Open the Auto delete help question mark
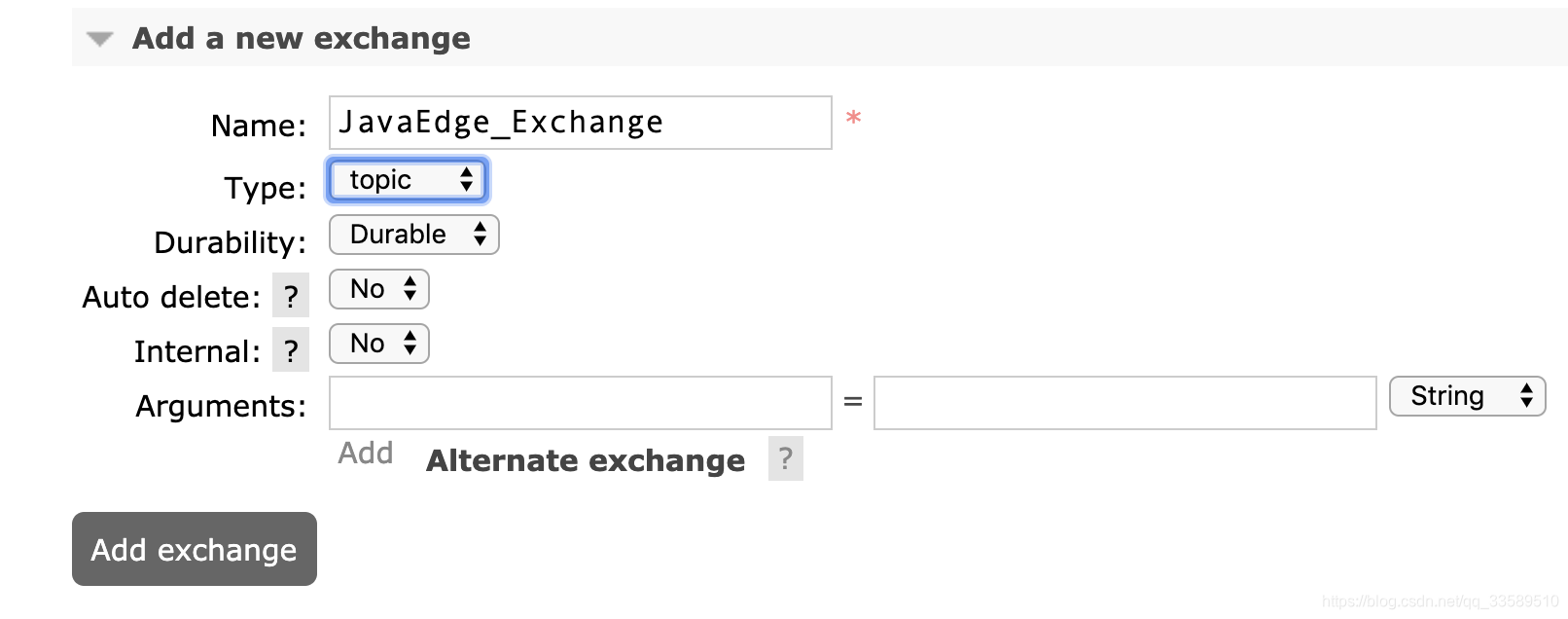The width and height of the screenshot is (1568, 619). (x=291, y=296)
